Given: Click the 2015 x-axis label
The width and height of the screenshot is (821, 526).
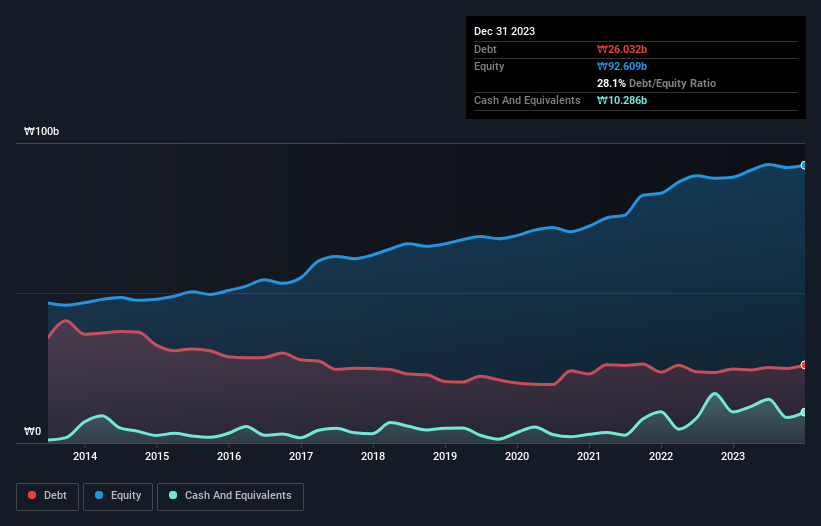Looking at the screenshot, I should coord(157,456).
